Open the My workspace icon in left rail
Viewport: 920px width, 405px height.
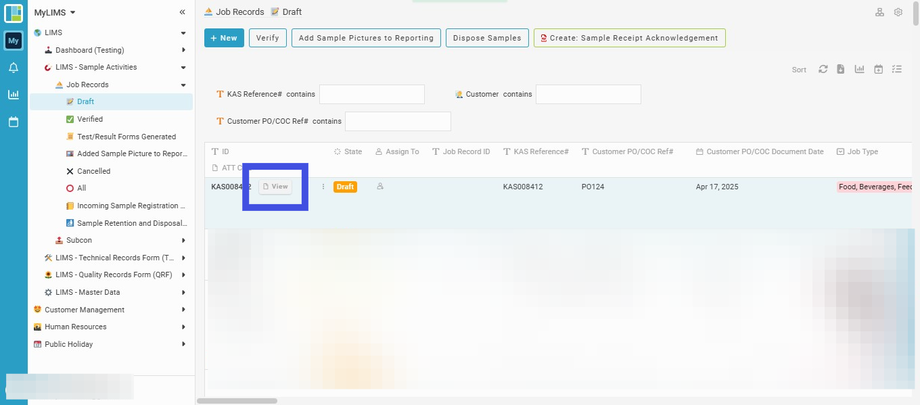point(13,40)
